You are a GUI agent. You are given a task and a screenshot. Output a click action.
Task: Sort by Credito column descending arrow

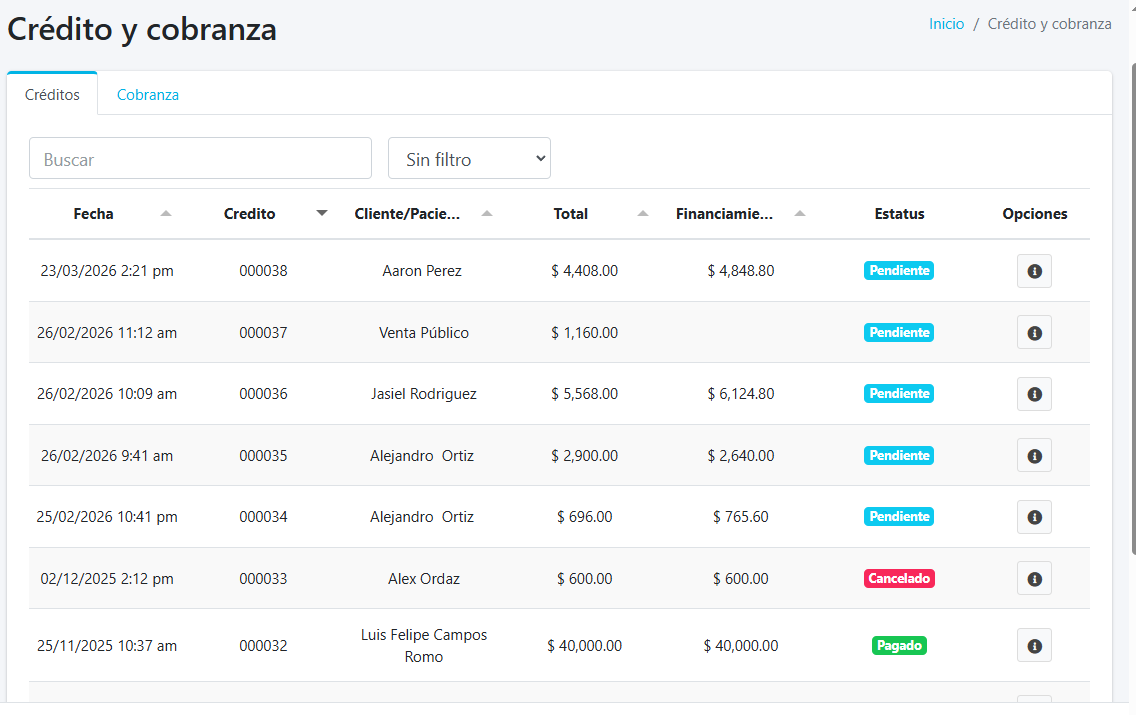(321, 213)
